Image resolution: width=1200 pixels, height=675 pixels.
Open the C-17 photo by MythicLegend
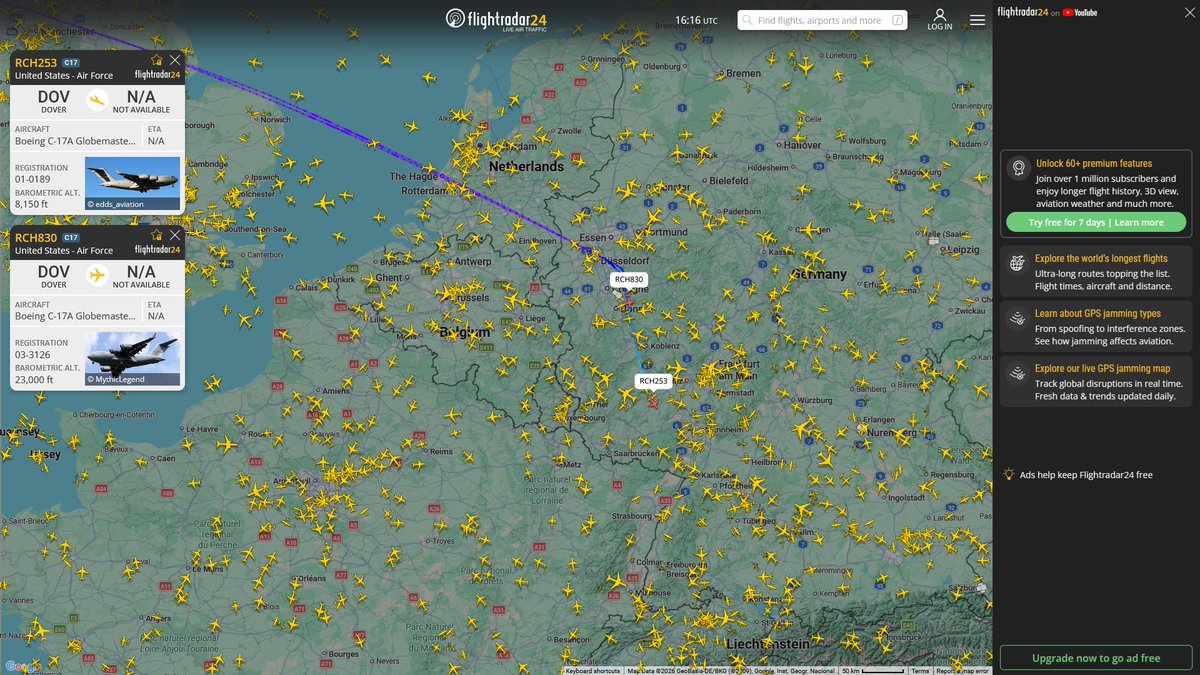pyautogui.click(x=133, y=358)
